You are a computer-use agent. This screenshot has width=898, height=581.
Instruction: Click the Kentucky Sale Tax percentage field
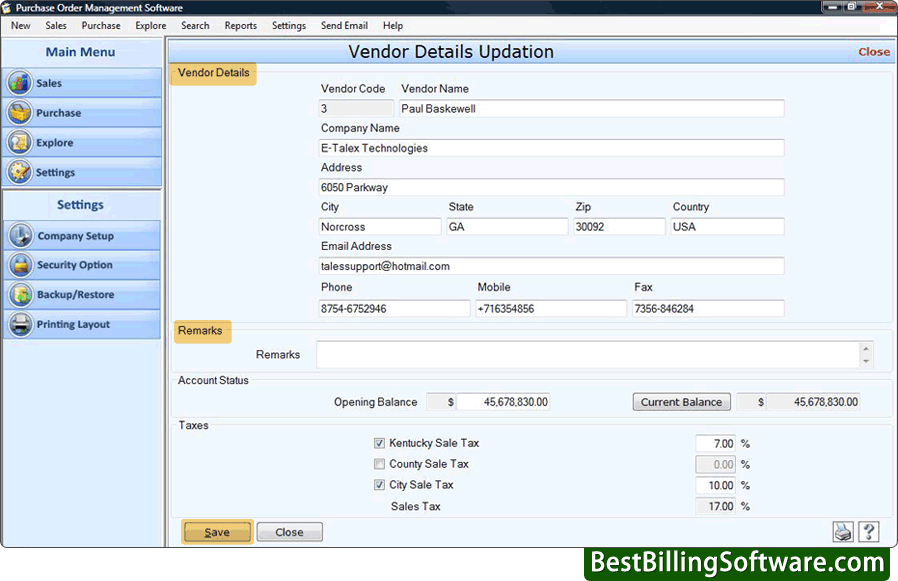tap(715, 443)
